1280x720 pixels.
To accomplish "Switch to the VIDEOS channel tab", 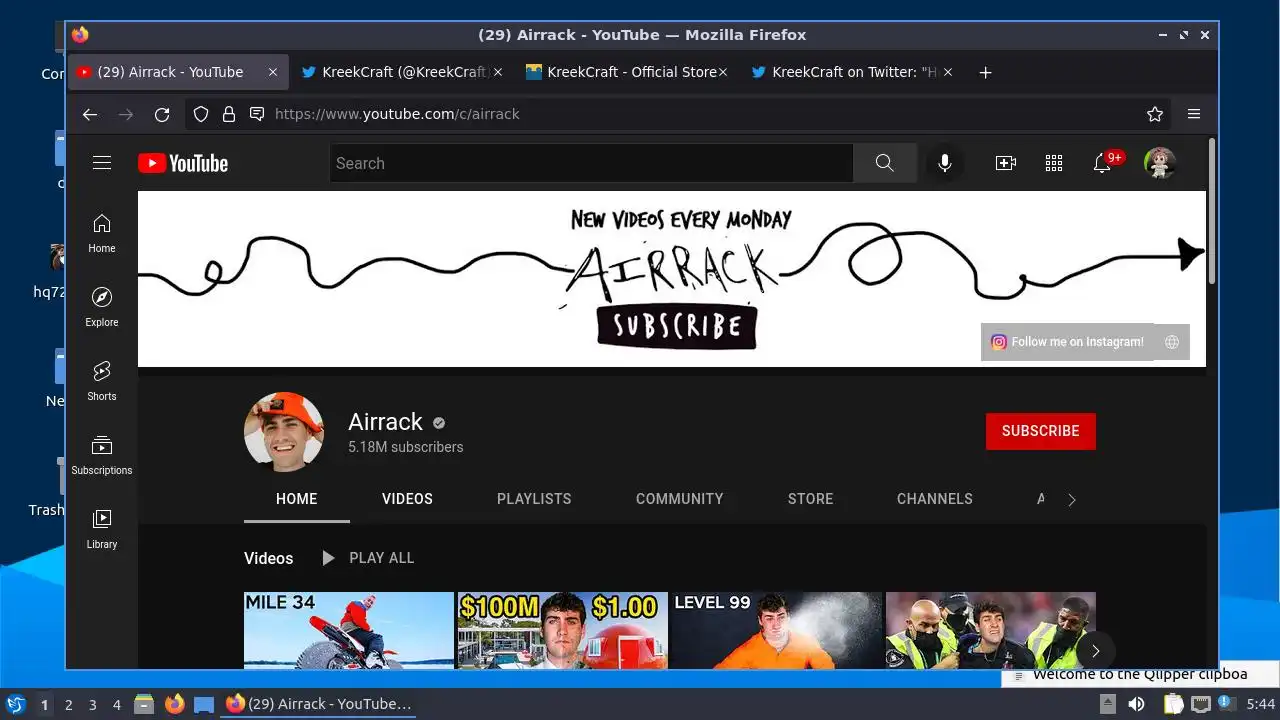I will click(407, 499).
